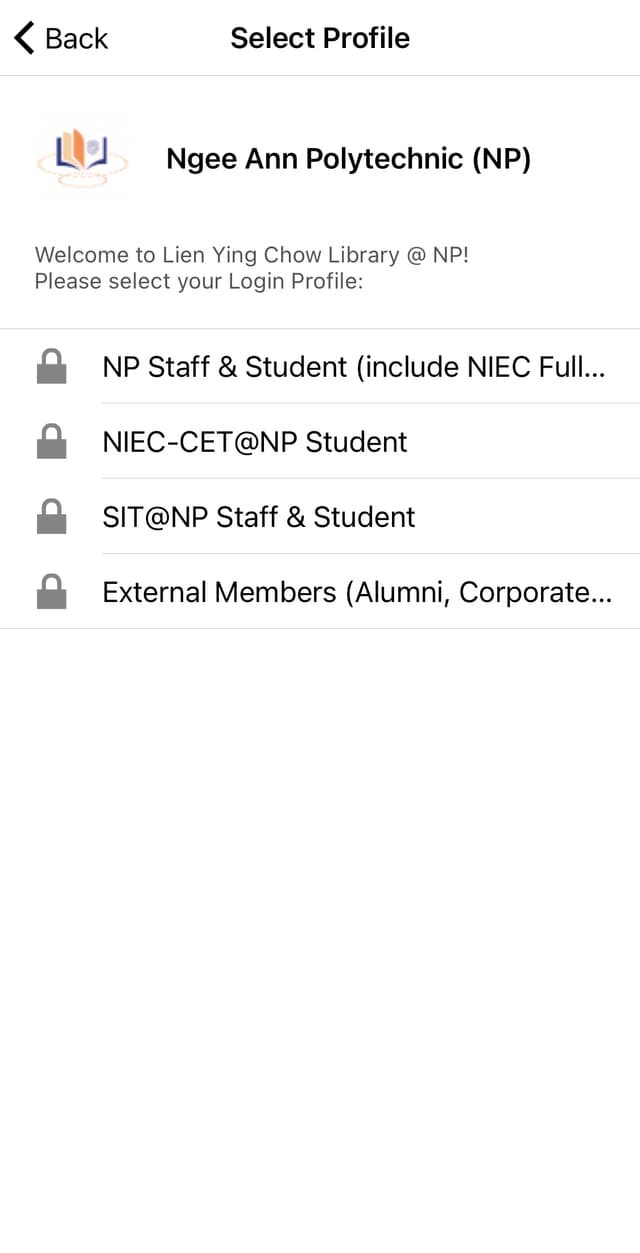The image size is (640, 1253).
Task: Tap the lock icon next to NIEC-CET@NP Student
Action: point(51,442)
